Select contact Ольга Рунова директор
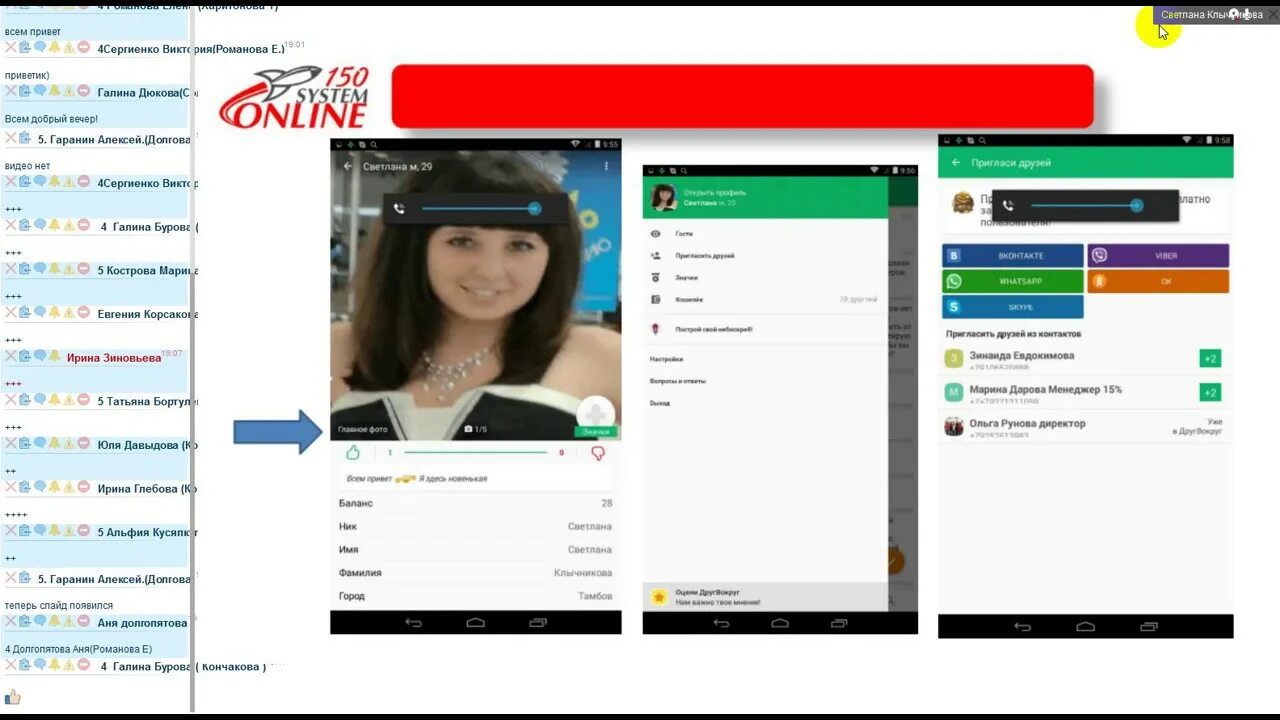The image size is (1280, 720). coord(1085,427)
